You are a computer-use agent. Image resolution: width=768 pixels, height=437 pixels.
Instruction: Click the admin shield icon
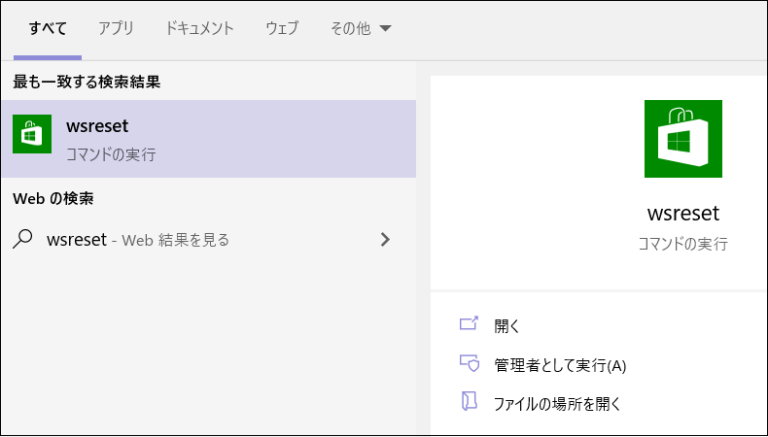point(469,364)
